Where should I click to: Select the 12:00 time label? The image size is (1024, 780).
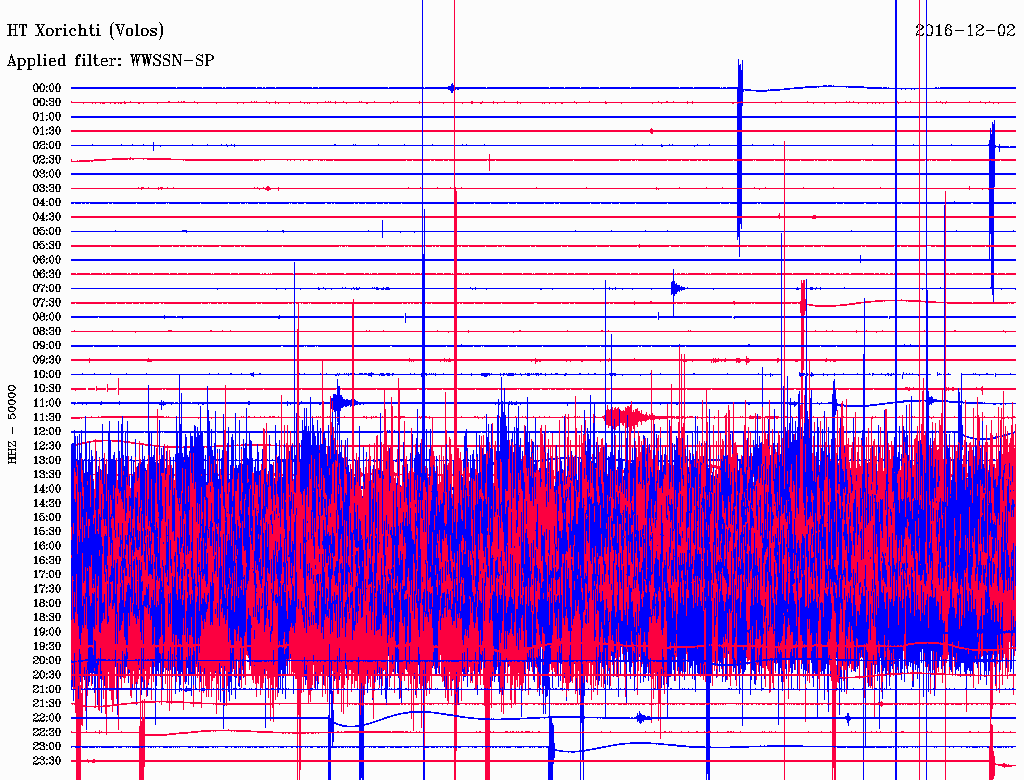point(47,431)
